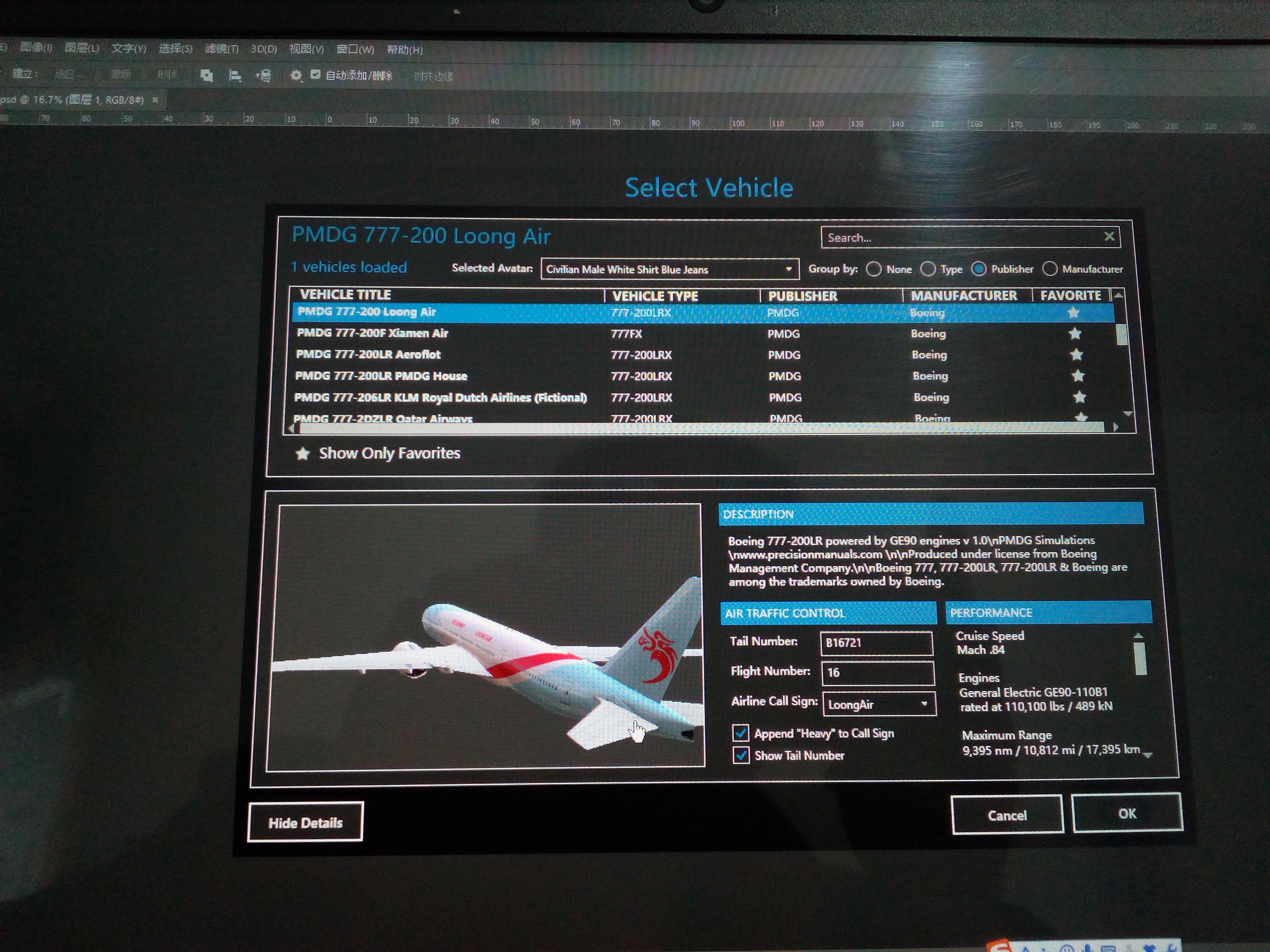This screenshot has height=952, width=1270.
Task: Toggle favorite star for Xiamen Air row
Action: 1075,333
